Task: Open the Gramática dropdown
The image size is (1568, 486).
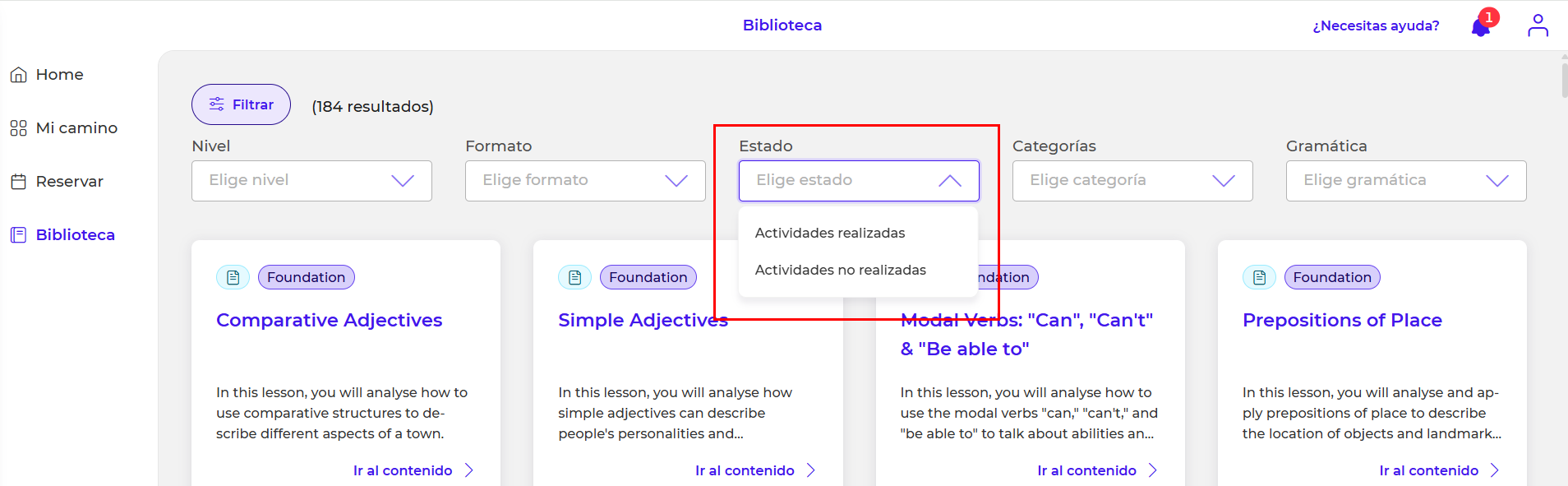Action: [1406, 181]
